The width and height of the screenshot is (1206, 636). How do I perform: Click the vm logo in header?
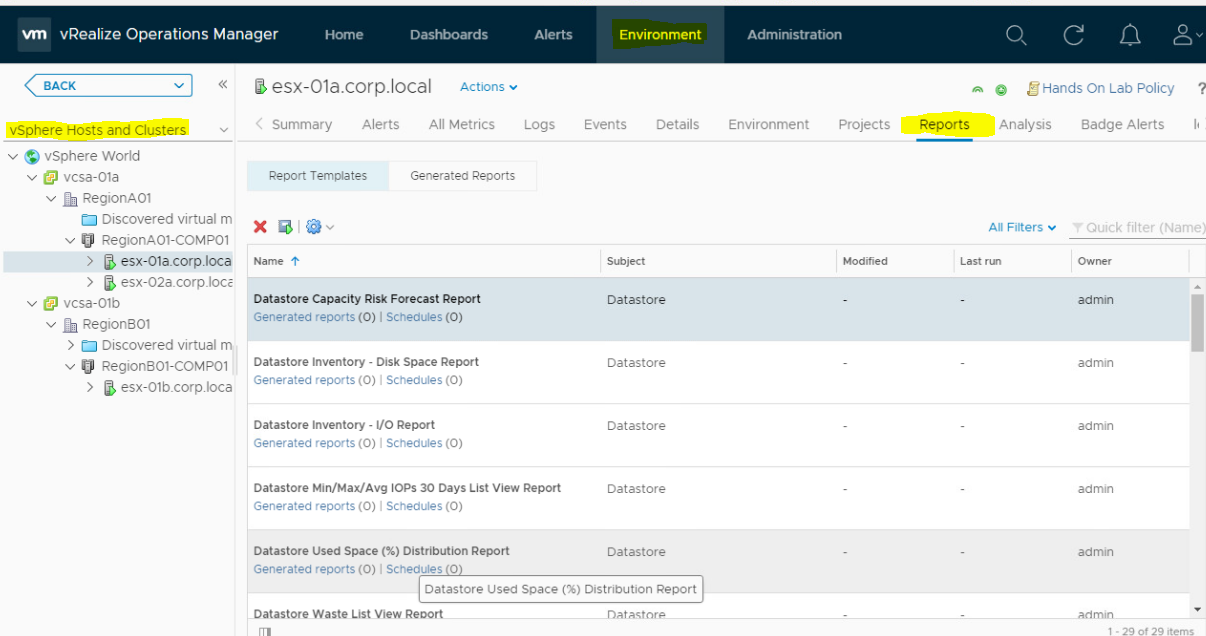[35, 34]
